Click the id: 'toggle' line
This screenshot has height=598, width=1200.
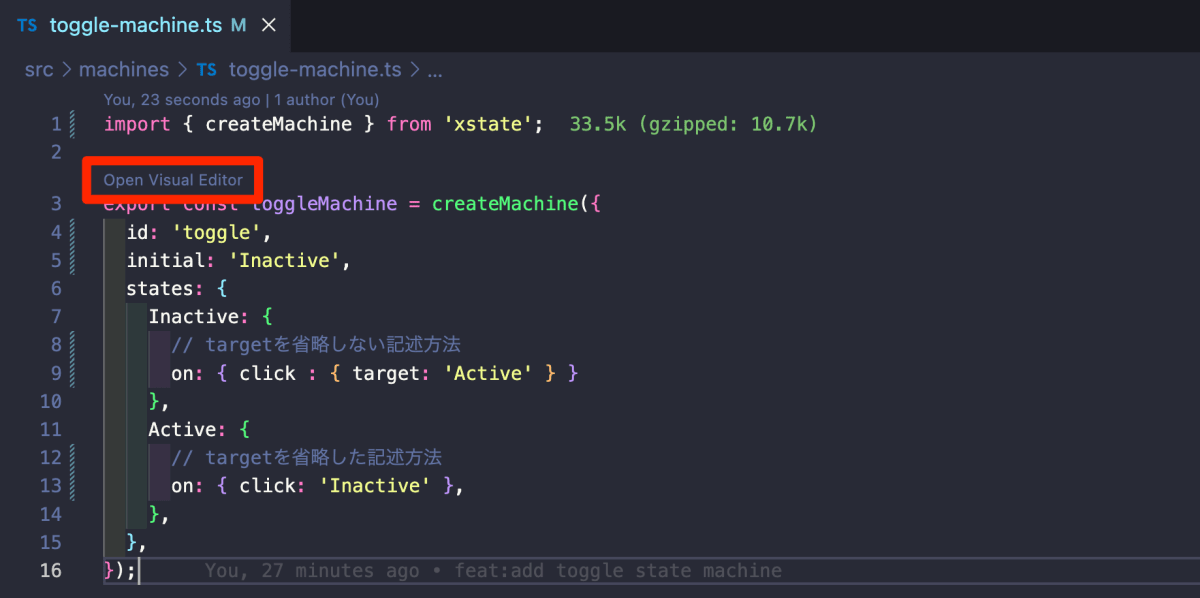198,232
